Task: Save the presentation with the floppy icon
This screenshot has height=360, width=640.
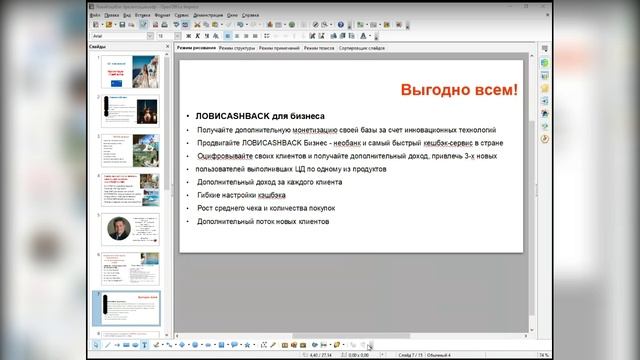Action: [122, 25]
